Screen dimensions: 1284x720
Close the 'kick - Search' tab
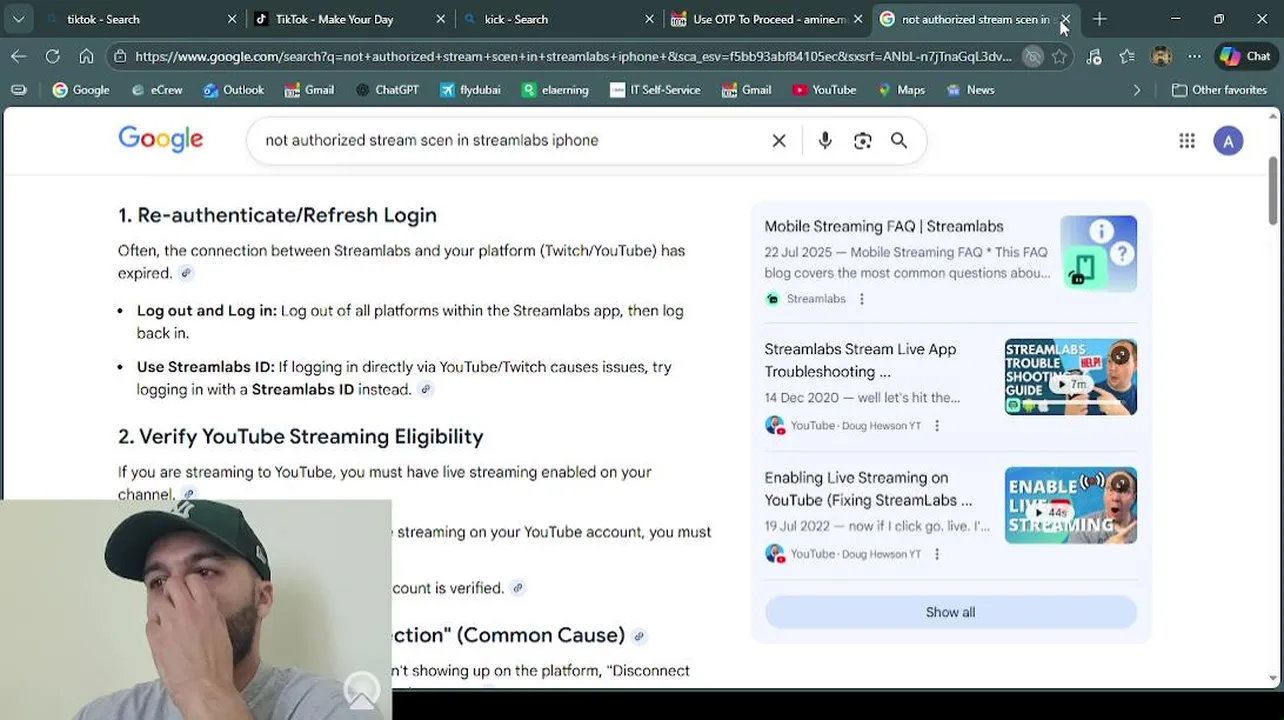[x=649, y=19]
